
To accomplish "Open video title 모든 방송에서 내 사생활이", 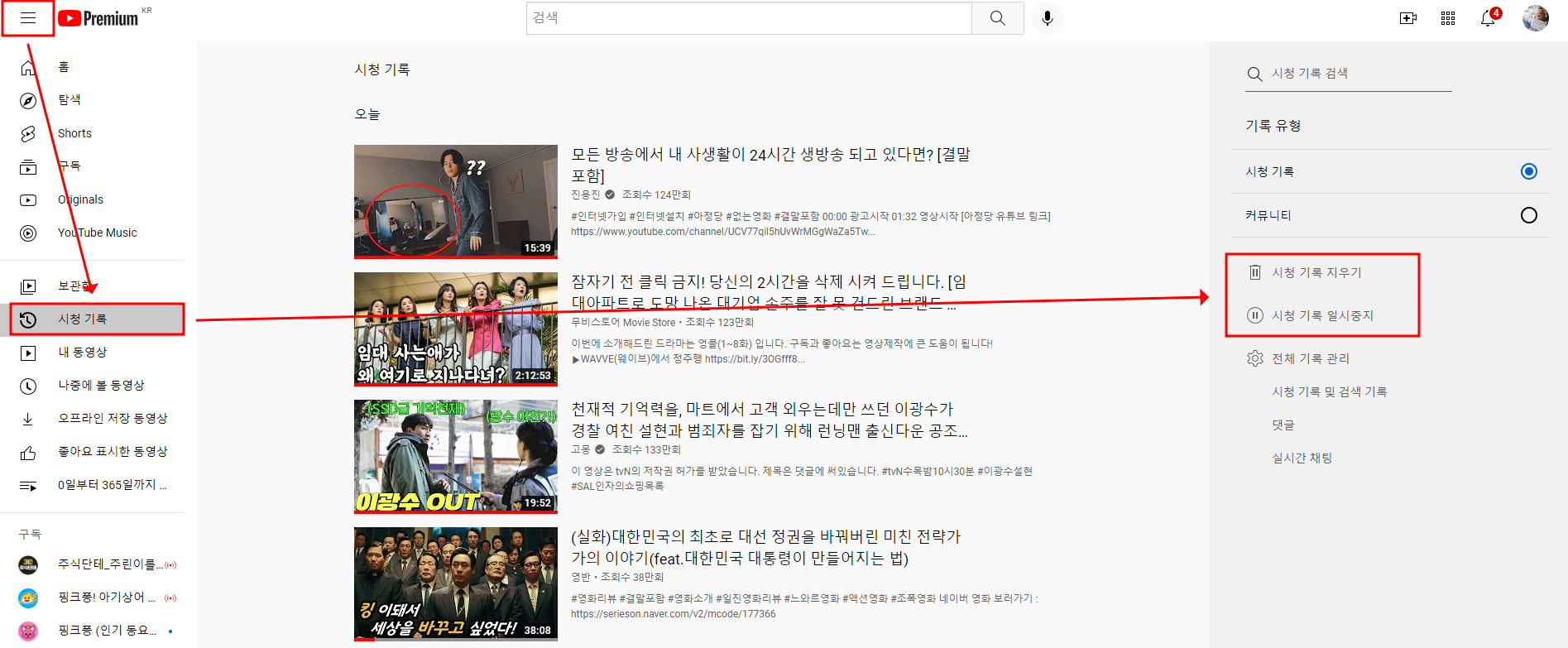I will (770, 165).
